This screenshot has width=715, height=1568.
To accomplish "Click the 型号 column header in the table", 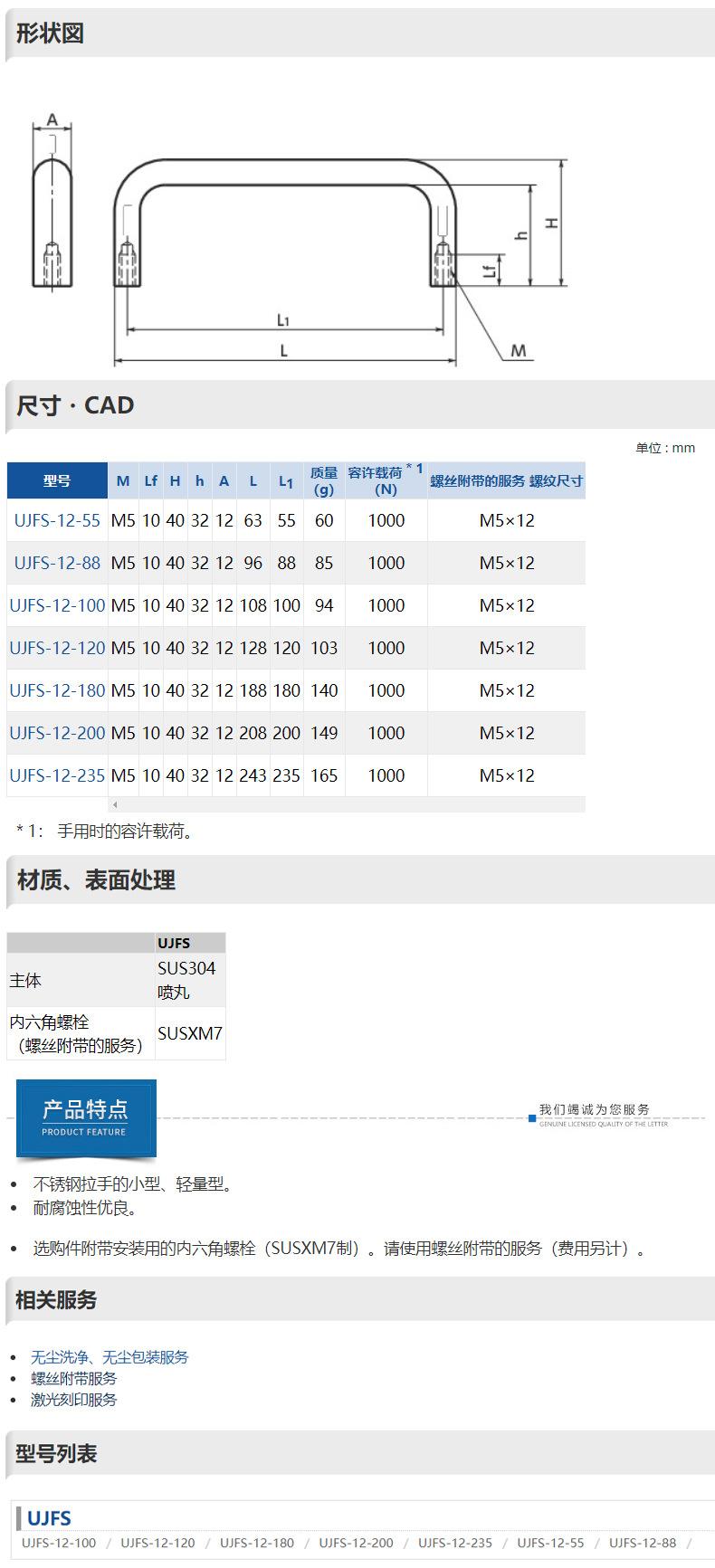I will (57, 480).
